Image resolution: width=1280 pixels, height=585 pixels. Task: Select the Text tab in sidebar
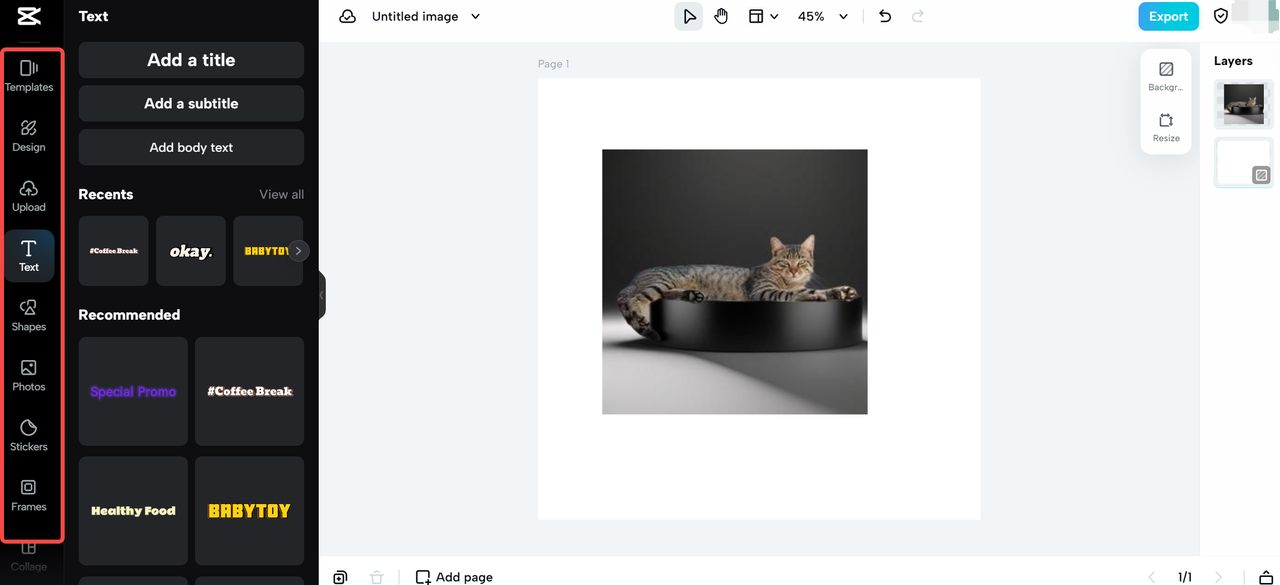coord(29,256)
